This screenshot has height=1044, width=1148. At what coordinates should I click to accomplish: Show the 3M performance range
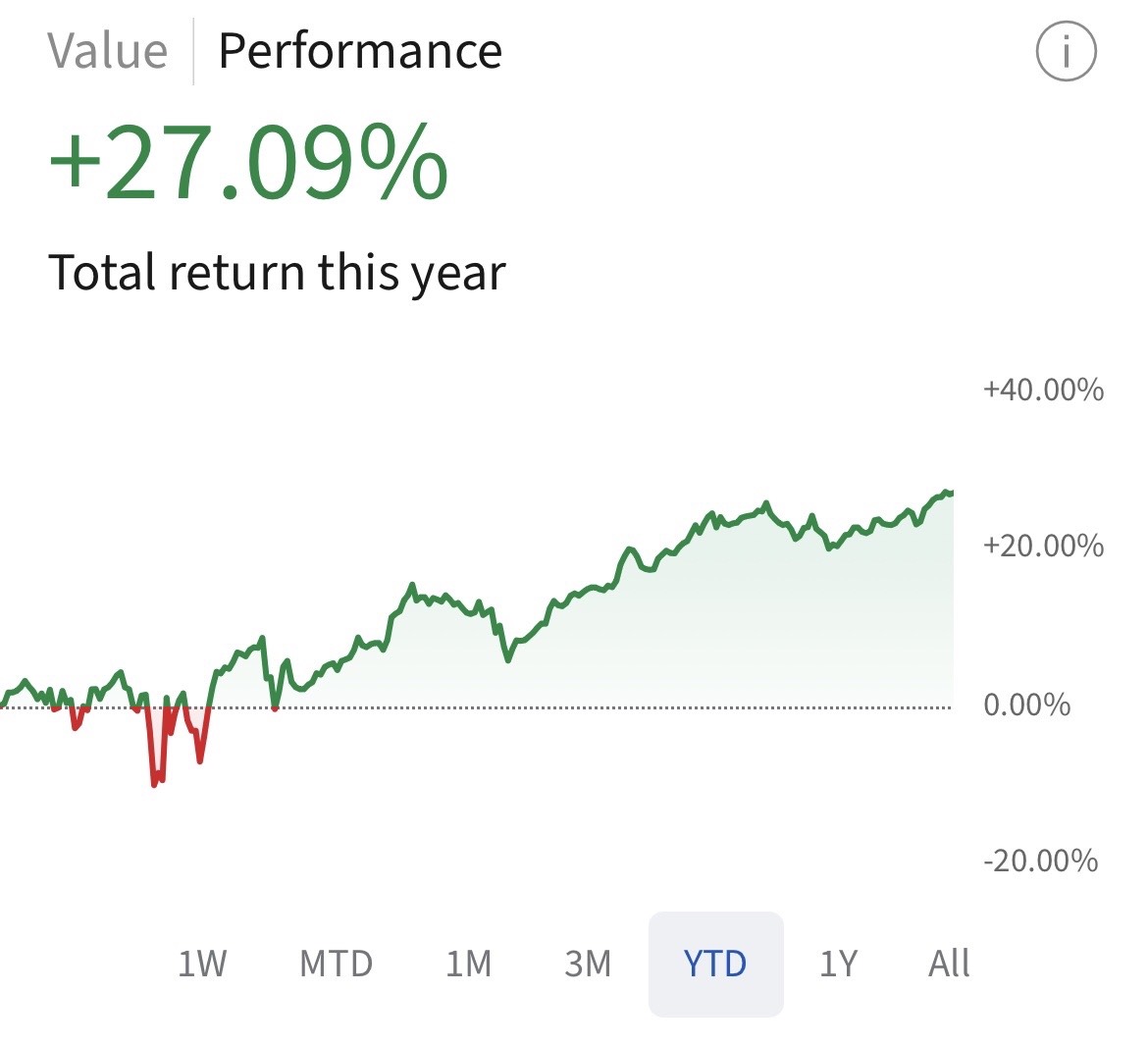coord(588,964)
